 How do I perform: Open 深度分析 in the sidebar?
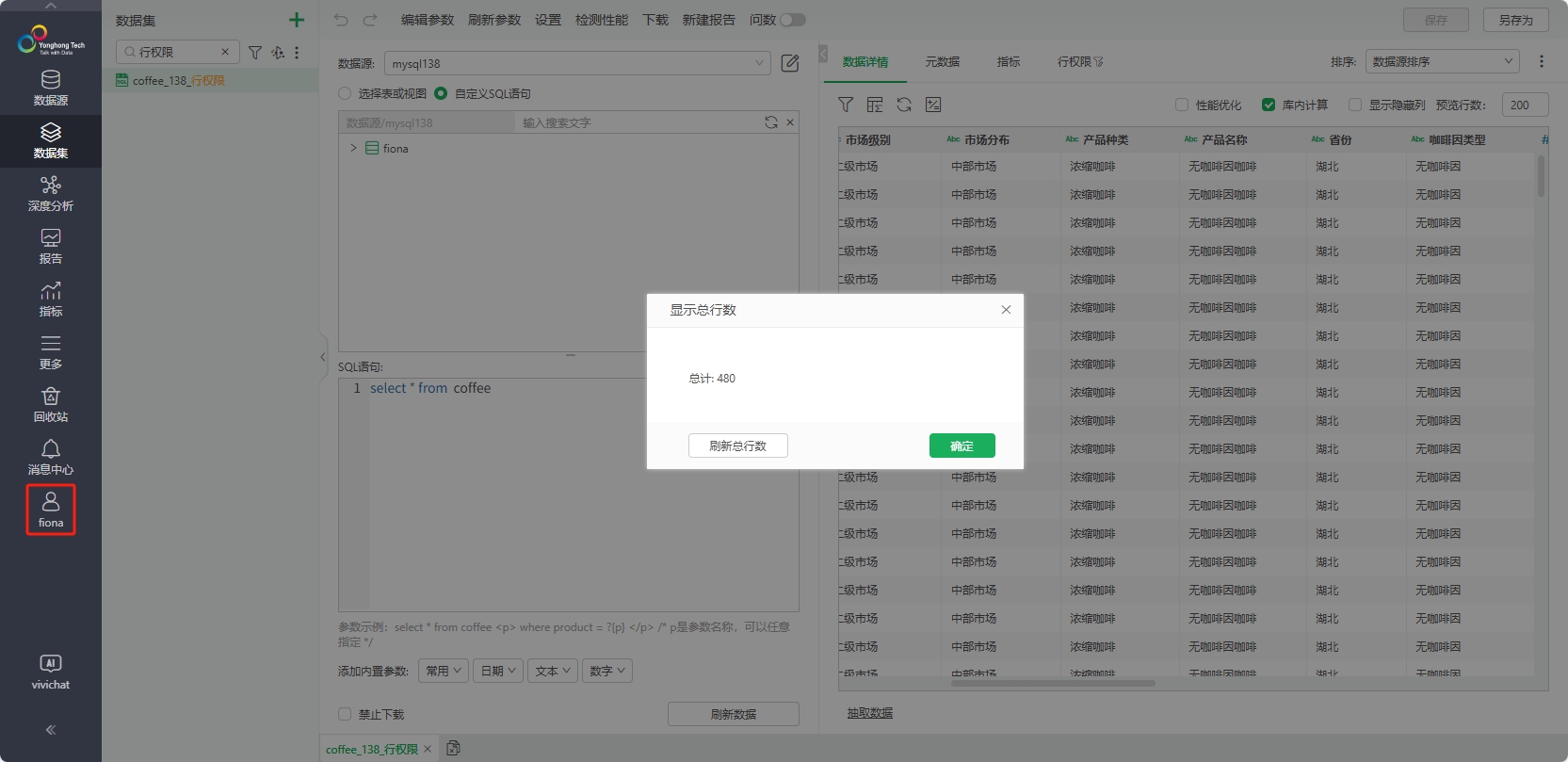[x=51, y=193]
